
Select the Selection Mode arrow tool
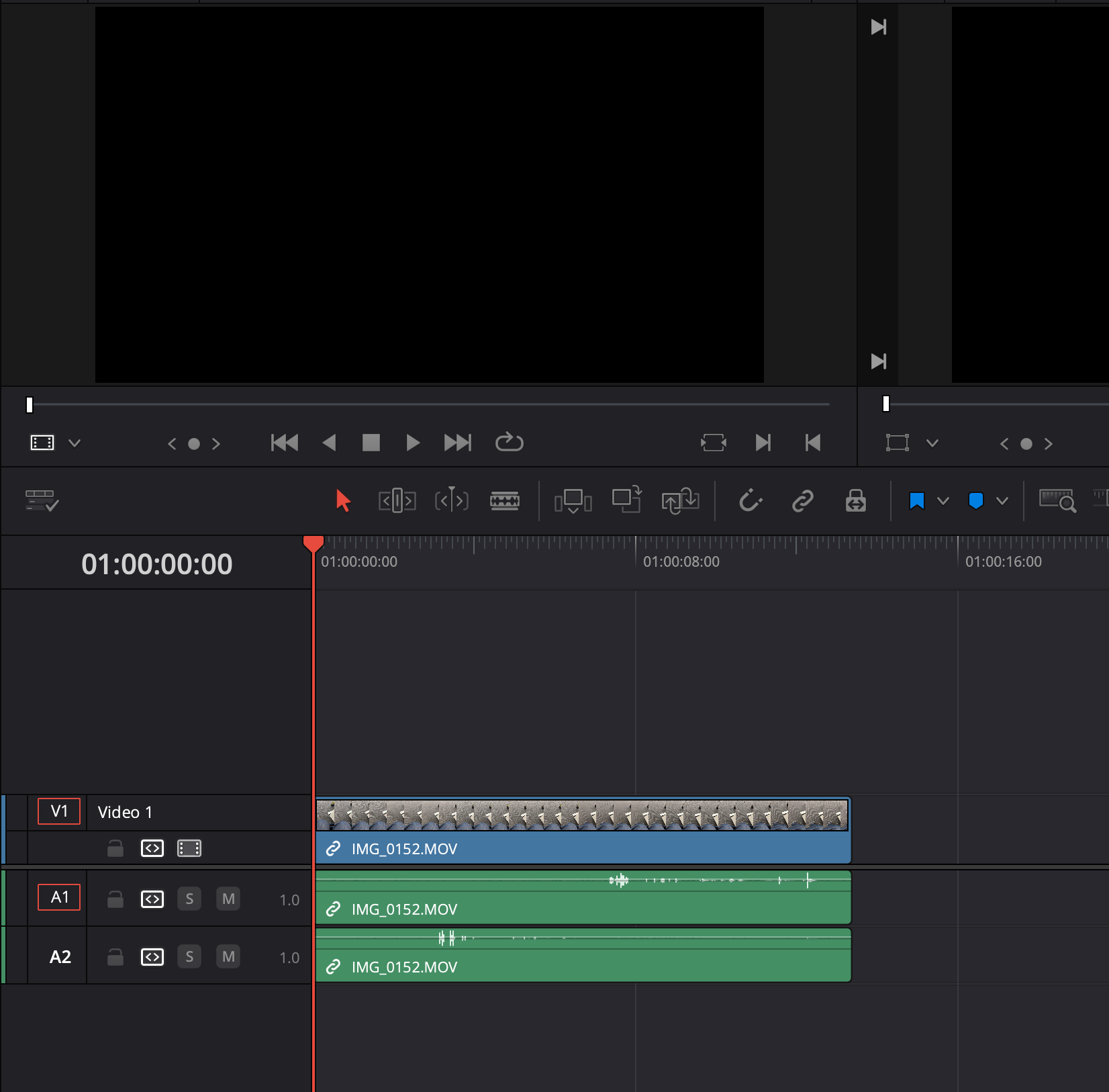click(x=343, y=501)
